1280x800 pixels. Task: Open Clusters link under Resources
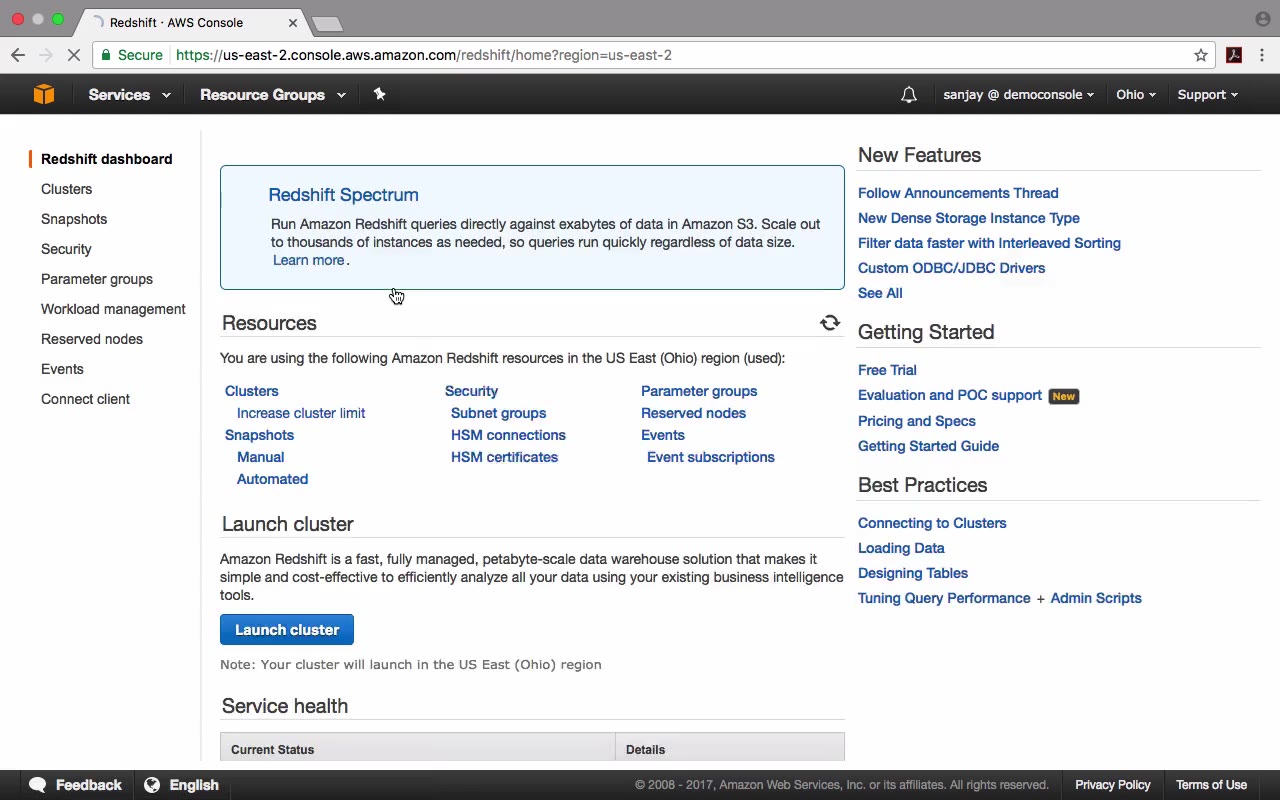point(252,391)
